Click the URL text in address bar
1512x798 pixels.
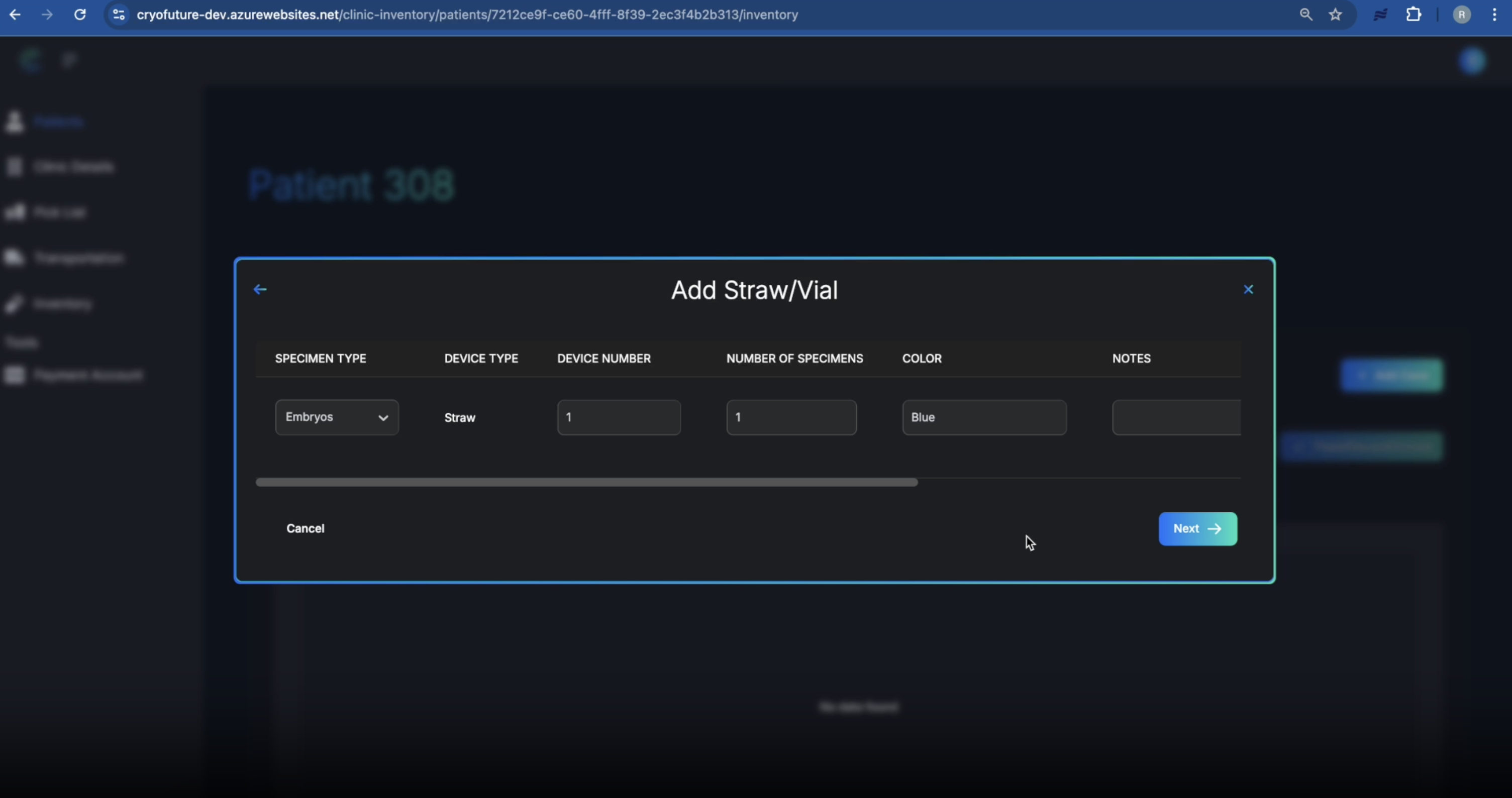(467, 15)
